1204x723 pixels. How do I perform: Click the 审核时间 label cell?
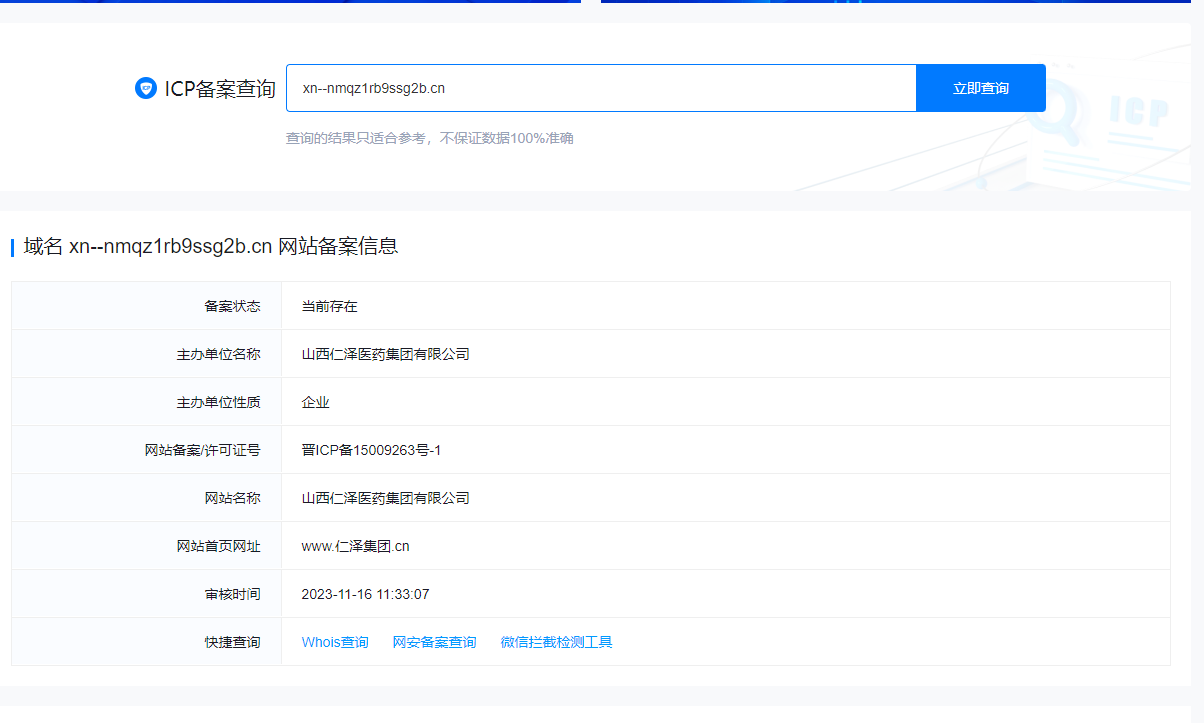point(147,594)
